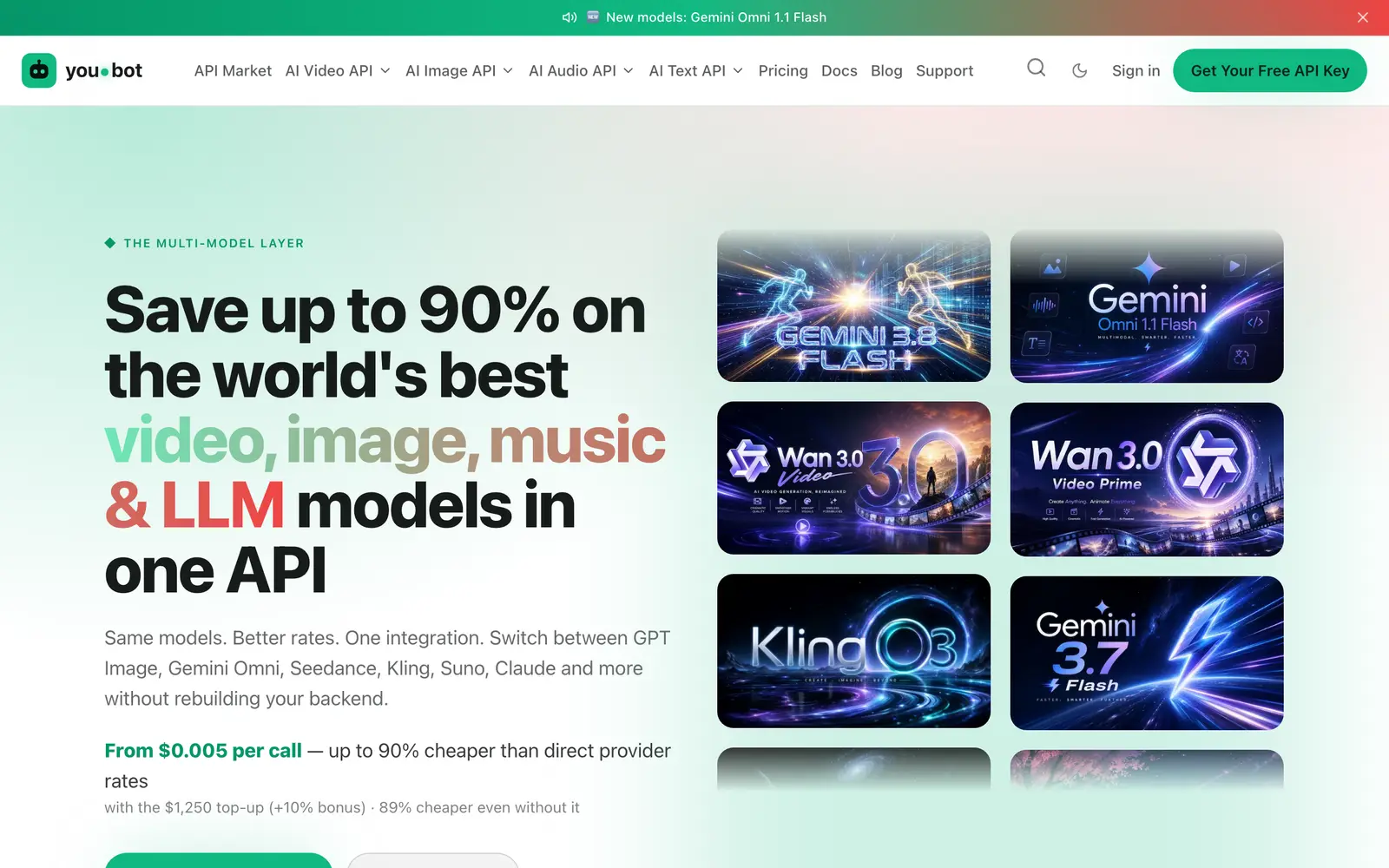Image resolution: width=1389 pixels, height=868 pixels.
Task: Go to the Pricing page
Action: 783,70
